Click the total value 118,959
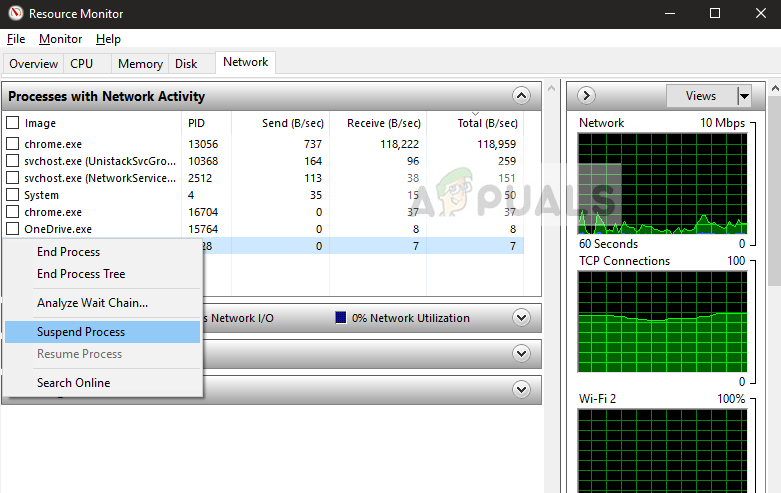The width and height of the screenshot is (781, 493). click(496, 144)
